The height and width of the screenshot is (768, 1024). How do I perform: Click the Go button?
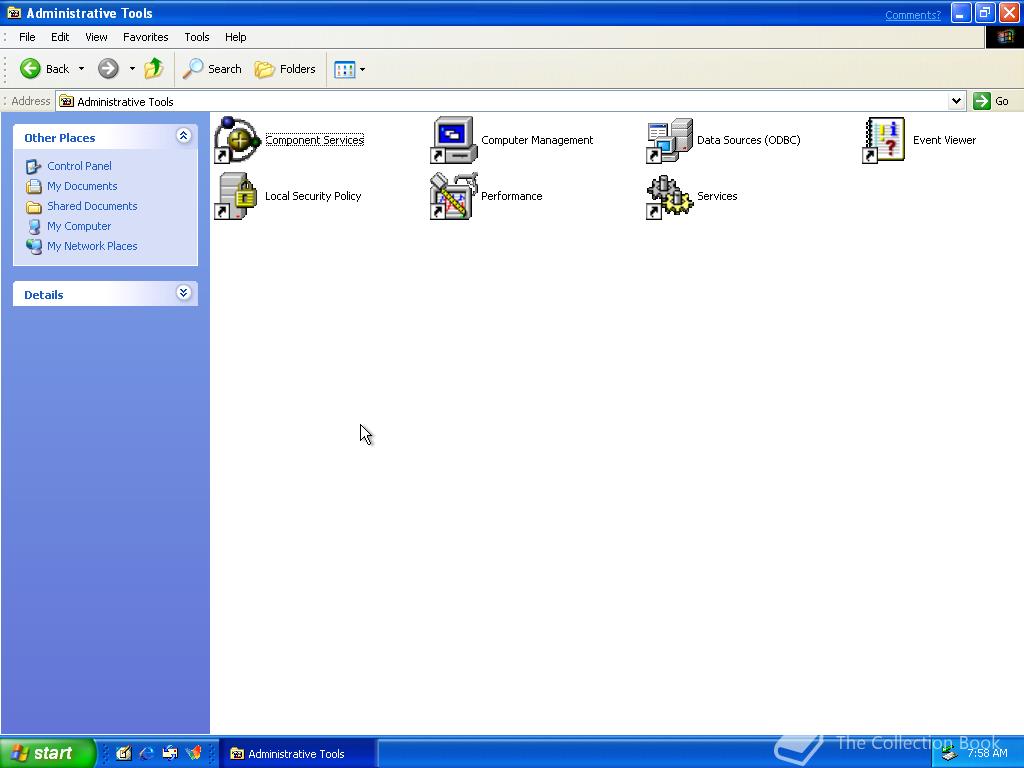click(x=991, y=101)
